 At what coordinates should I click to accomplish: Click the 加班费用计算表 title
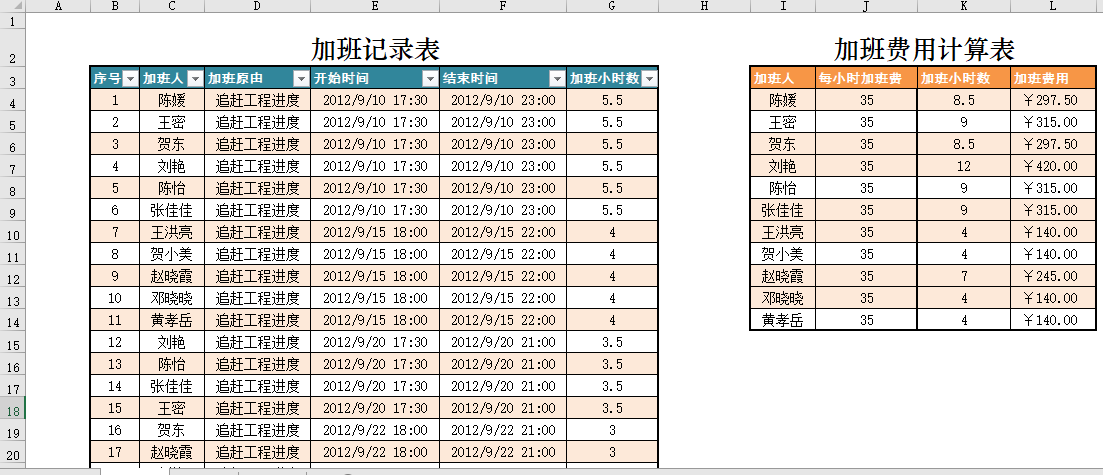click(924, 49)
